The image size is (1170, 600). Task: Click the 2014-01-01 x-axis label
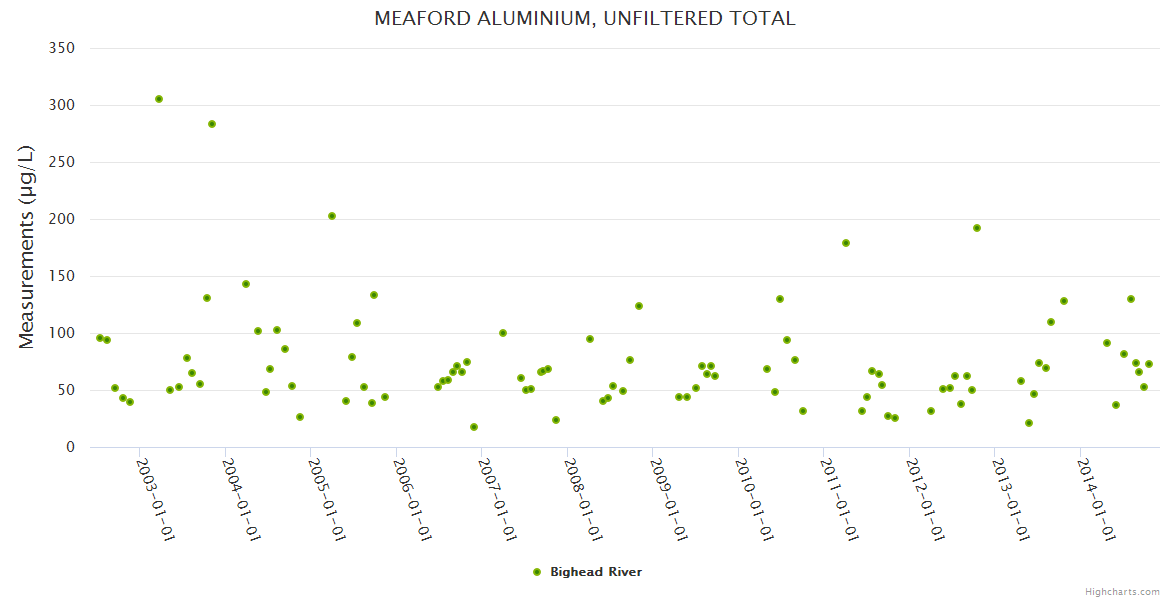pyautogui.click(x=1096, y=498)
